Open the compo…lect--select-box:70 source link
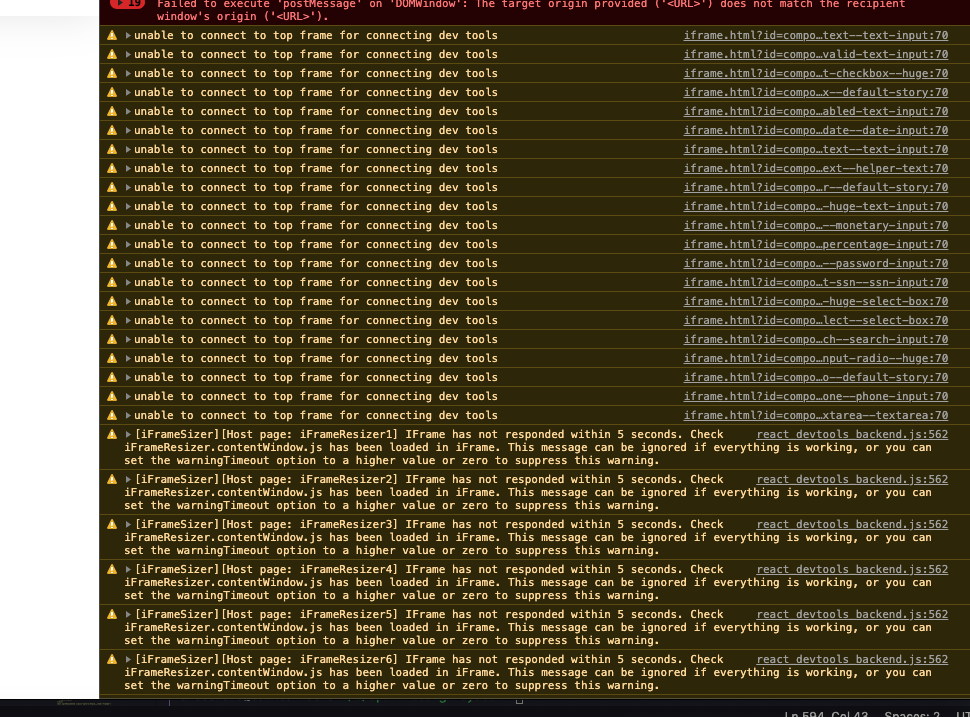The height and width of the screenshot is (717, 970). [815, 320]
